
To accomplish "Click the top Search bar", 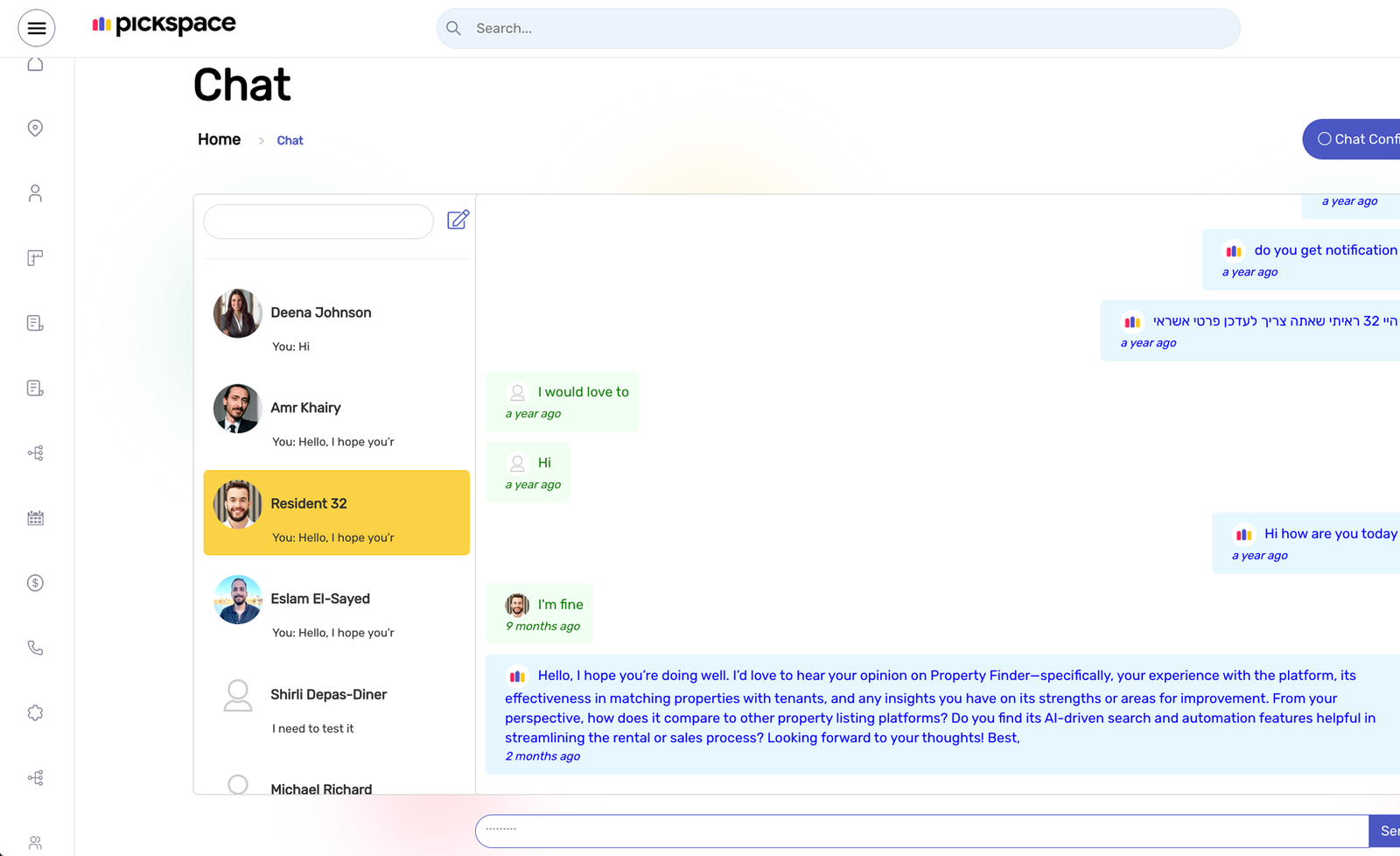I will (837, 29).
